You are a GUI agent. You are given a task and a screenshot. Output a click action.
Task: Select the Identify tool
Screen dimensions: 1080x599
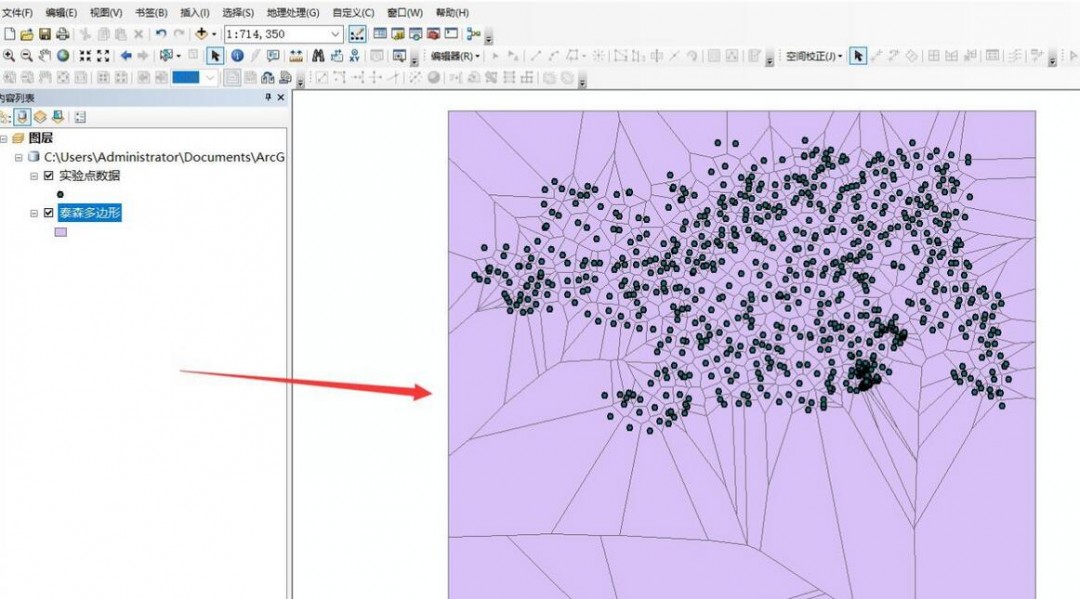[237, 56]
